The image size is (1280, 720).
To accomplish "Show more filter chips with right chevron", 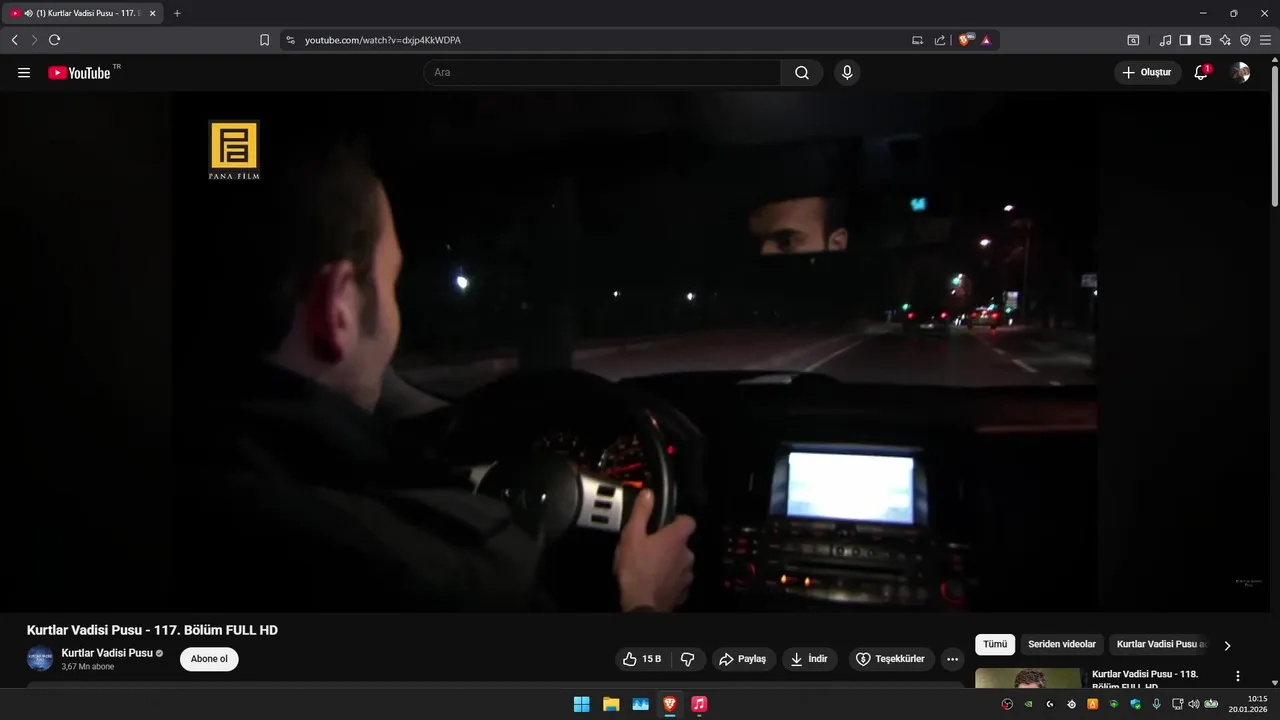I will 1227,646.
